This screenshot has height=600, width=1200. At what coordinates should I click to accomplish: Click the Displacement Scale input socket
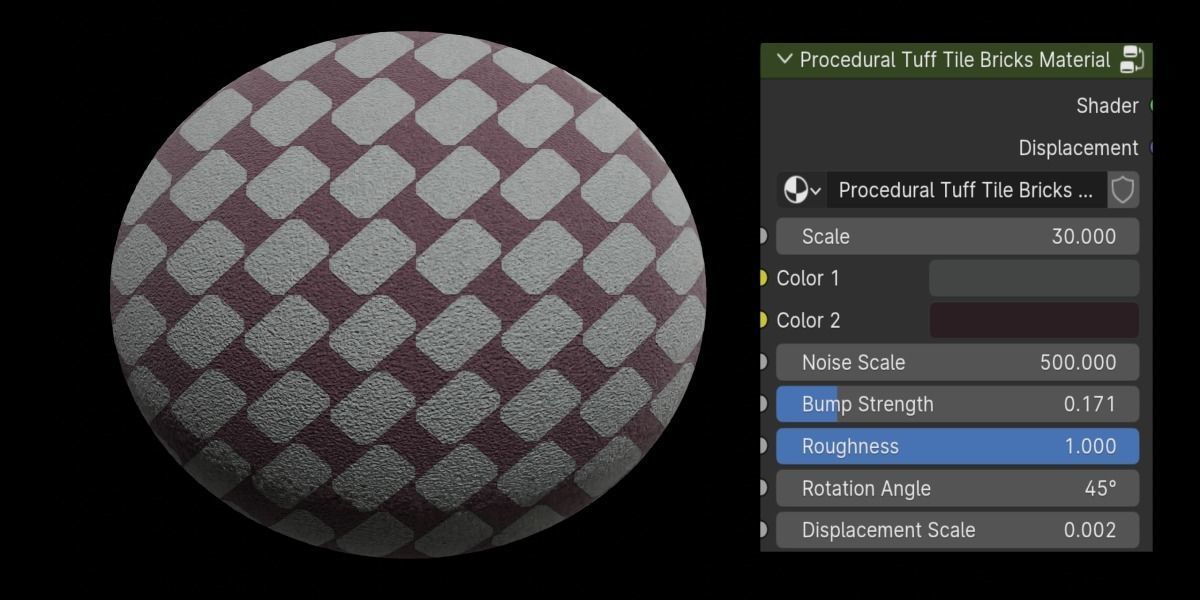(763, 530)
